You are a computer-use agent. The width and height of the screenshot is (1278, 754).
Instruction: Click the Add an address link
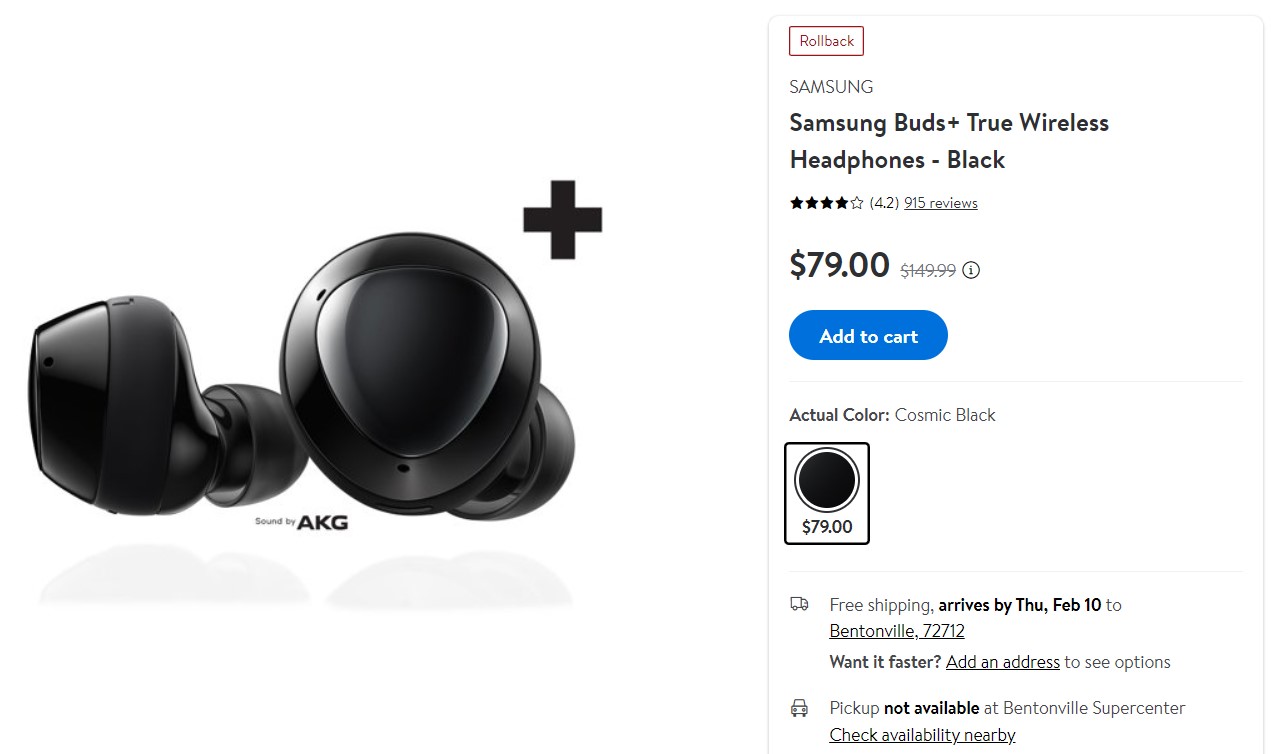click(x=1002, y=662)
